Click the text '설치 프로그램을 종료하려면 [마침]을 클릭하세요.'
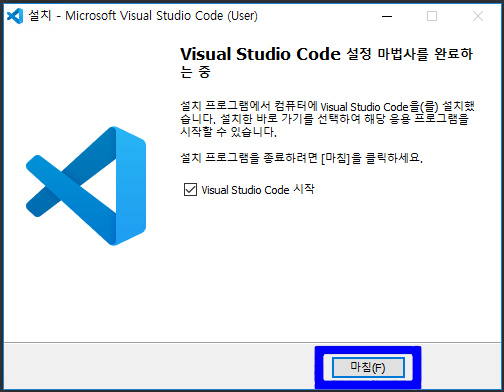The height and width of the screenshot is (392, 504). pyautogui.click(x=301, y=158)
